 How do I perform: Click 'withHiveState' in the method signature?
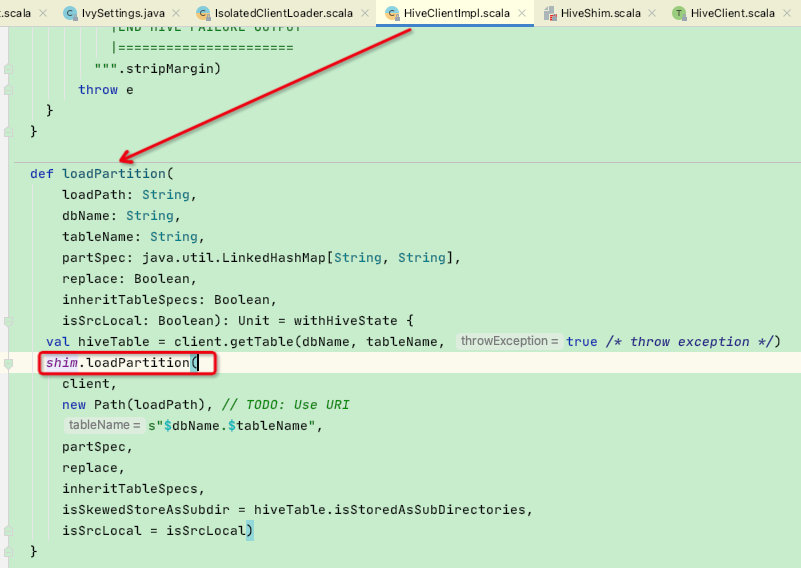click(345, 321)
